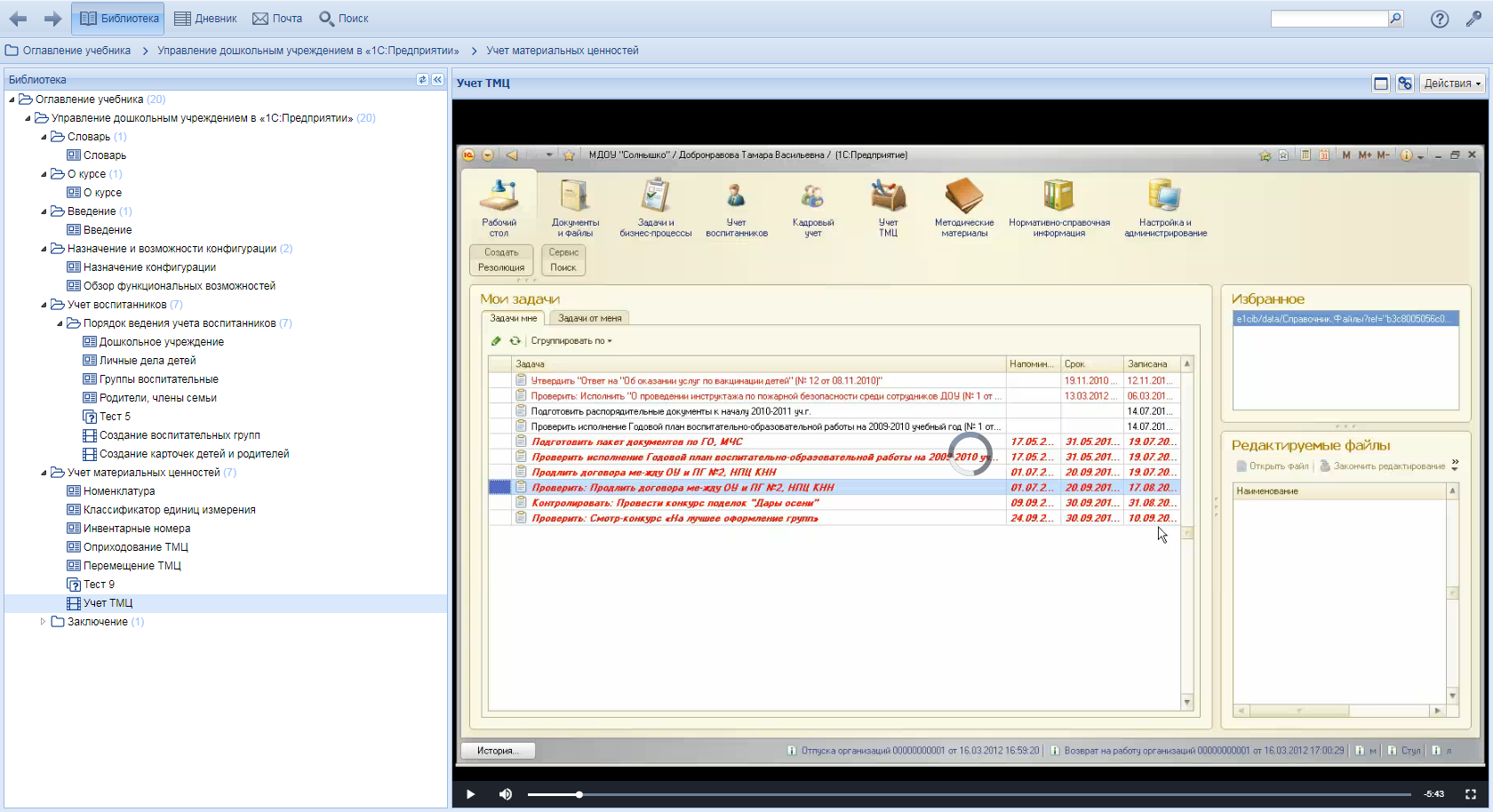Go forward with the right arrow

click(x=52, y=19)
